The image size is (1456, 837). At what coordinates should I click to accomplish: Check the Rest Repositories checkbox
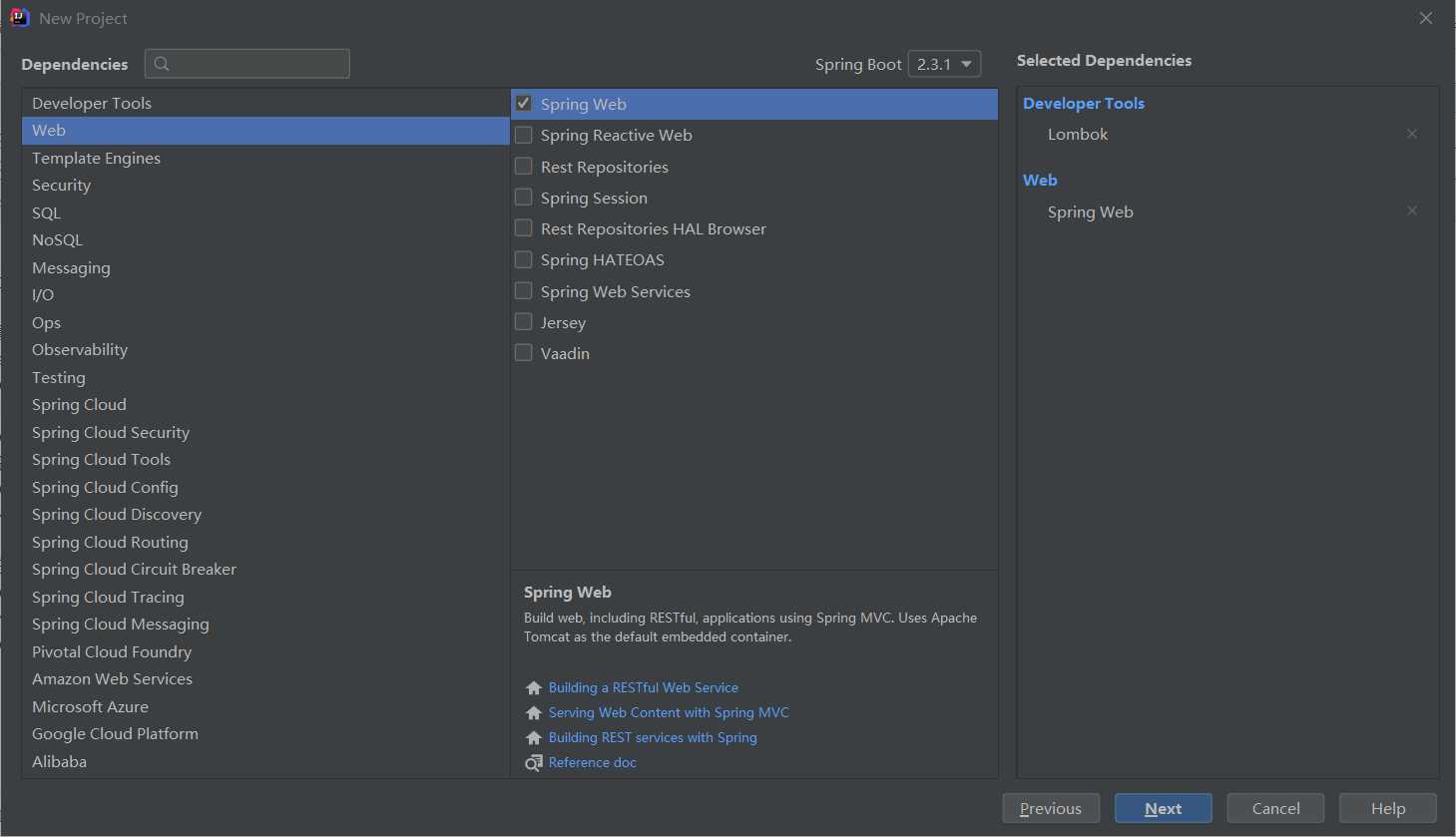pyautogui.click(x=523, y=166)
